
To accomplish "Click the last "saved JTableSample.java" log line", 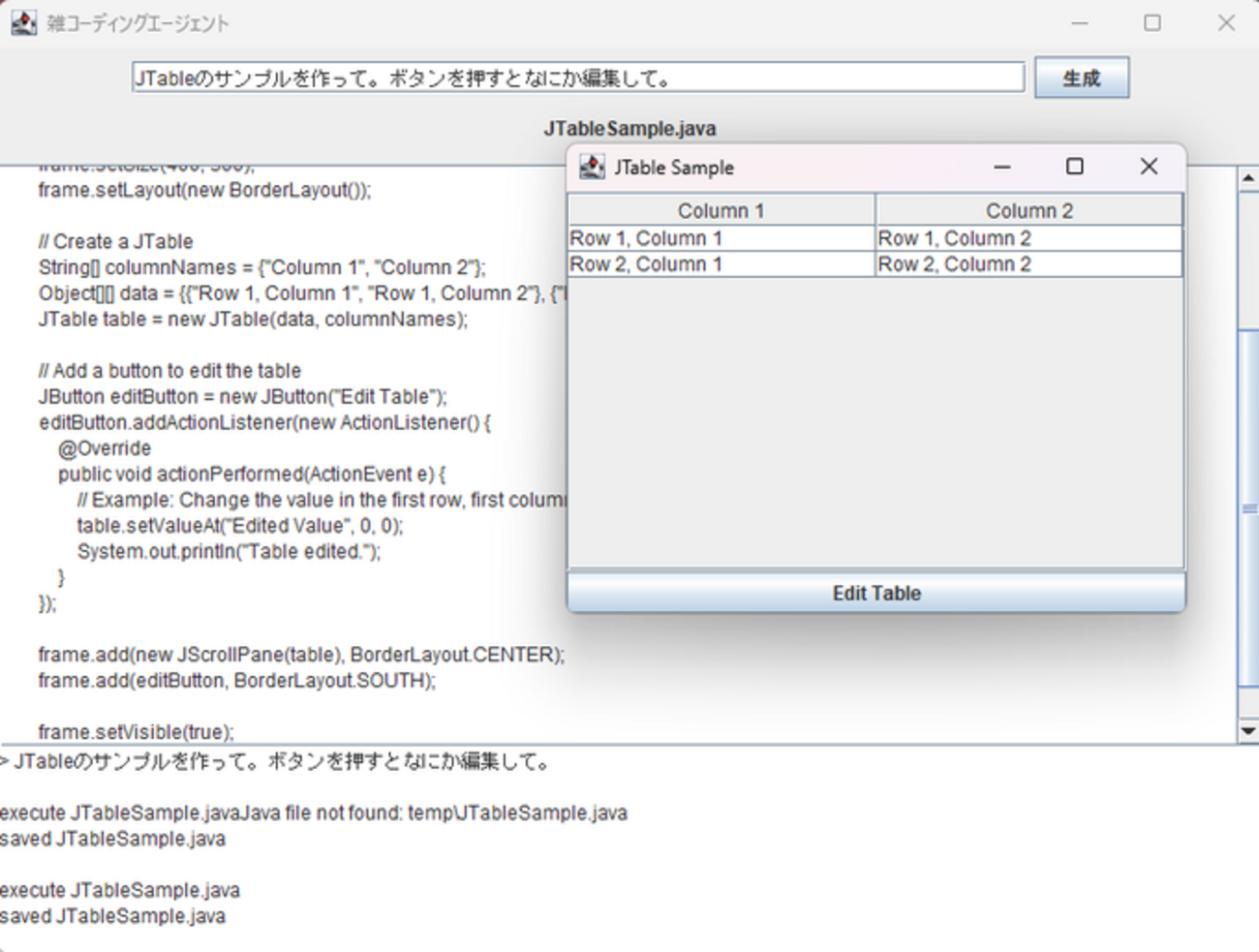I will point(112,916).
